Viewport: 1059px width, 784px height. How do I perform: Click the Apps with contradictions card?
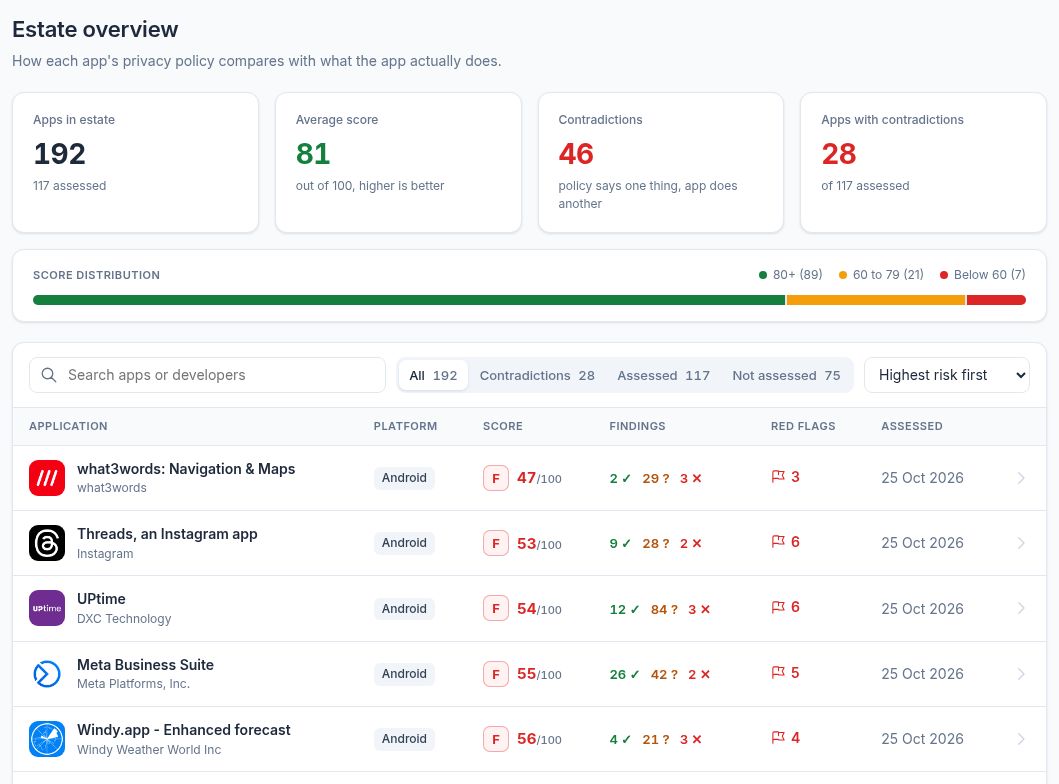coord(923,163)
